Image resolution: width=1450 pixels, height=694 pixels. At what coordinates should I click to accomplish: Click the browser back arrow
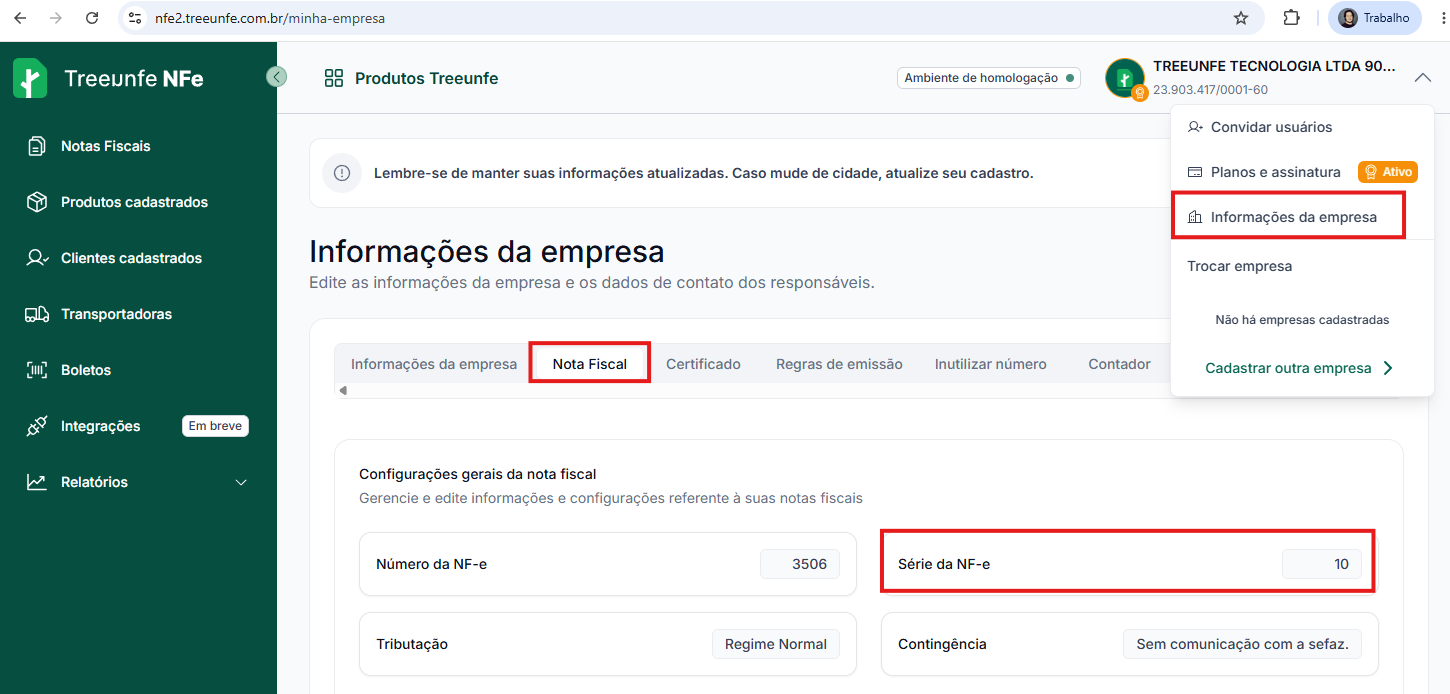[20, 18]
